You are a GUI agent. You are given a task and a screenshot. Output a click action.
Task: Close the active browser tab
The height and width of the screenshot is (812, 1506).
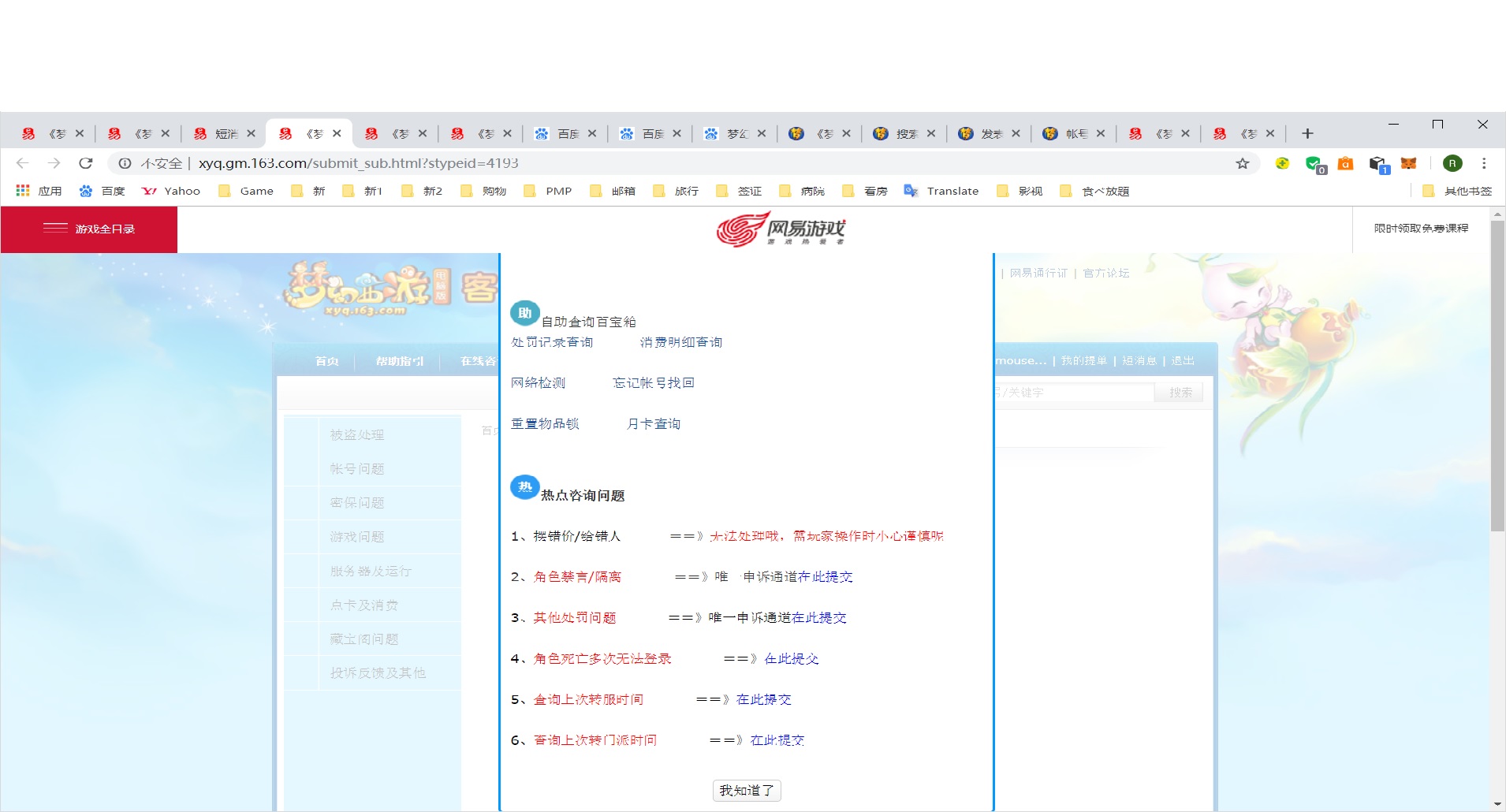337,133
